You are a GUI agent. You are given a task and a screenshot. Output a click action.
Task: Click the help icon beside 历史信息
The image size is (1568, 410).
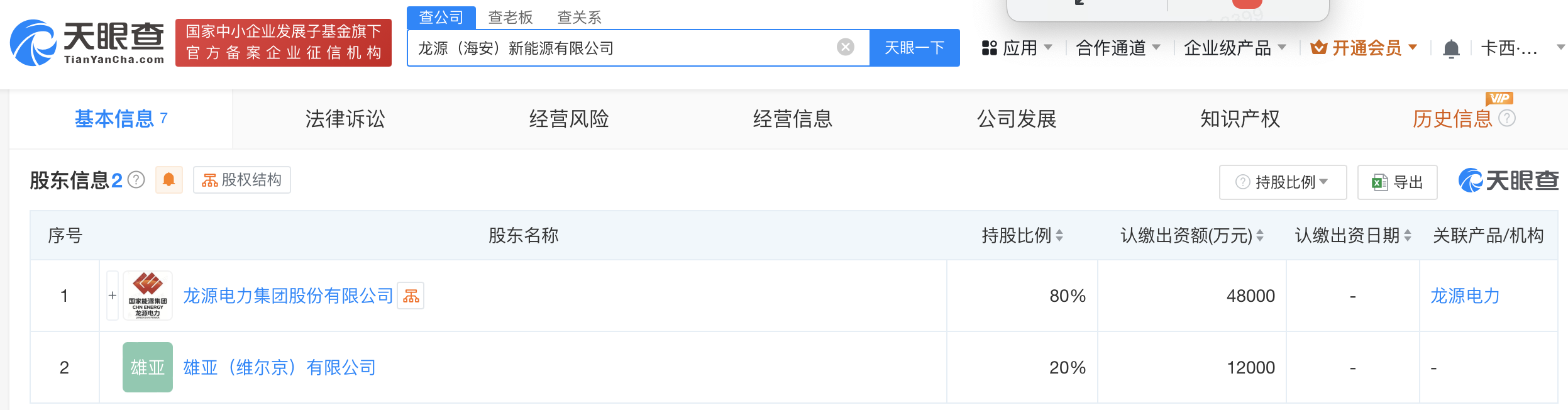click(x=1507, y=118)
